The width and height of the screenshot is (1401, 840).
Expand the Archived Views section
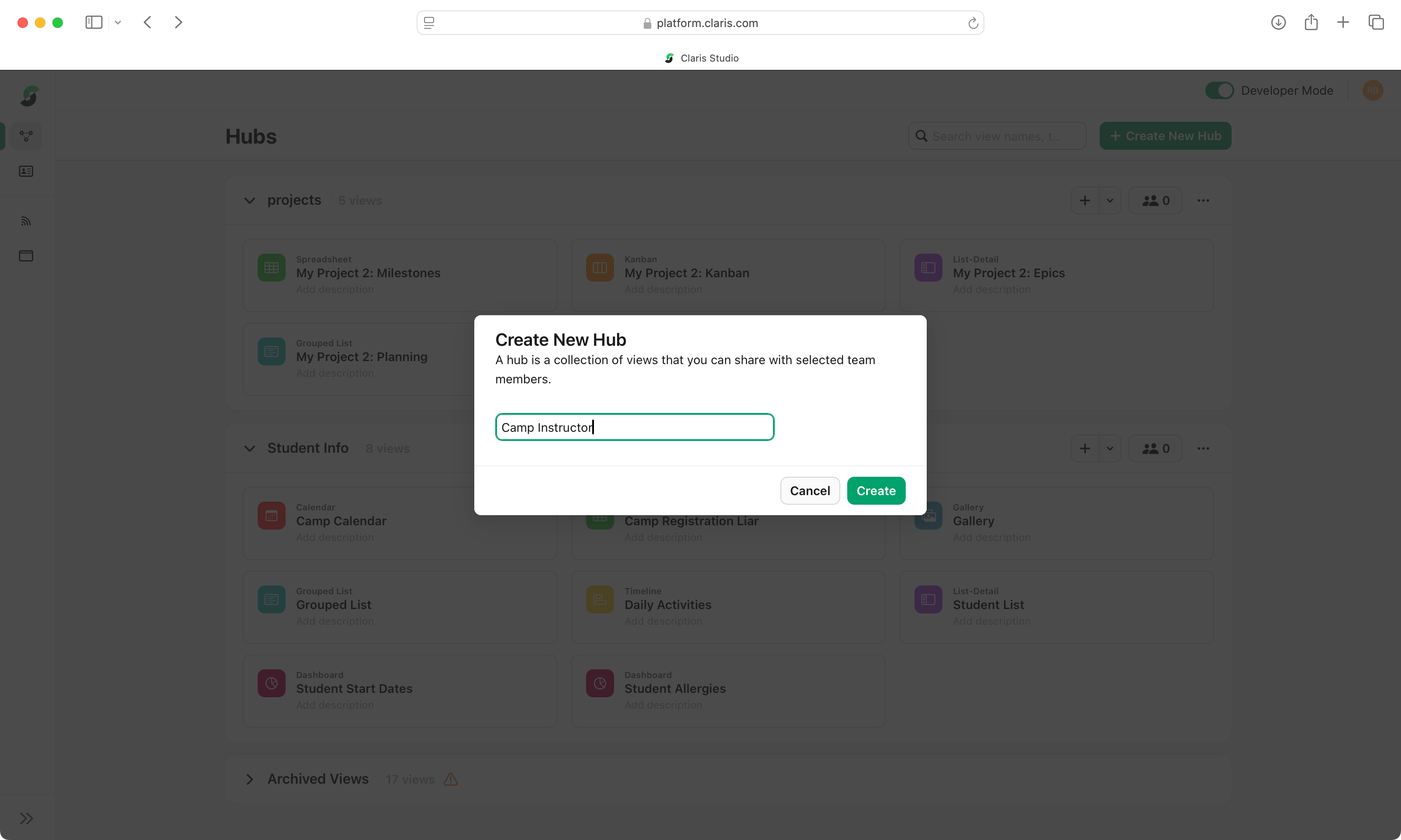[x=250, y=779]
